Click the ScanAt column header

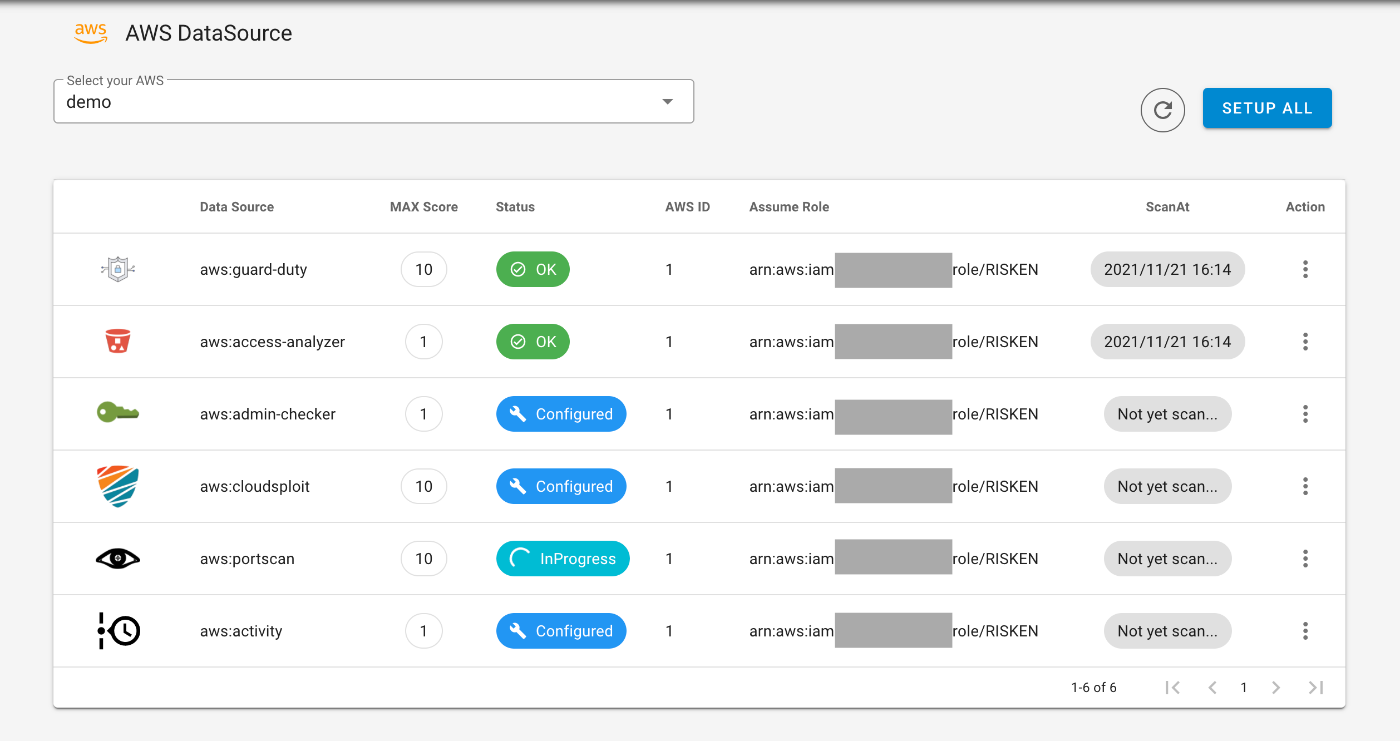(1168, 207)
